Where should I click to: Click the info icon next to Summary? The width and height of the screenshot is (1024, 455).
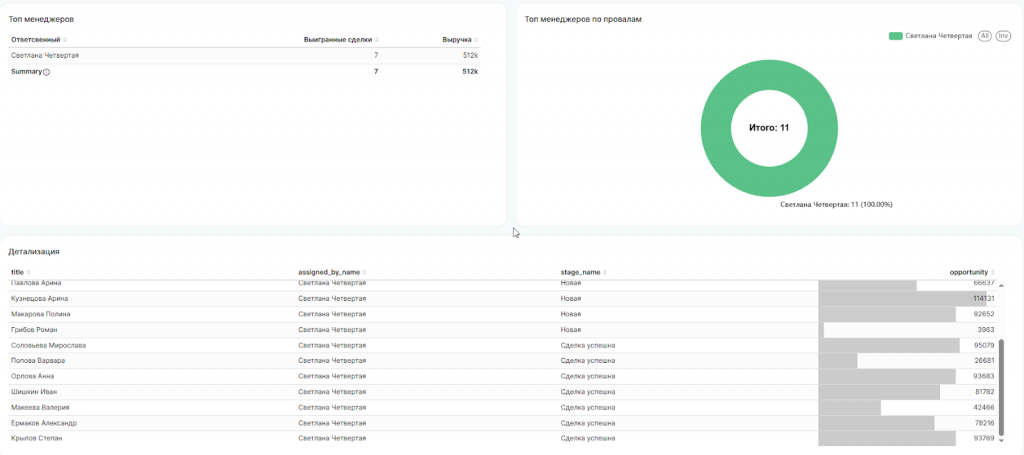(46, 72)
